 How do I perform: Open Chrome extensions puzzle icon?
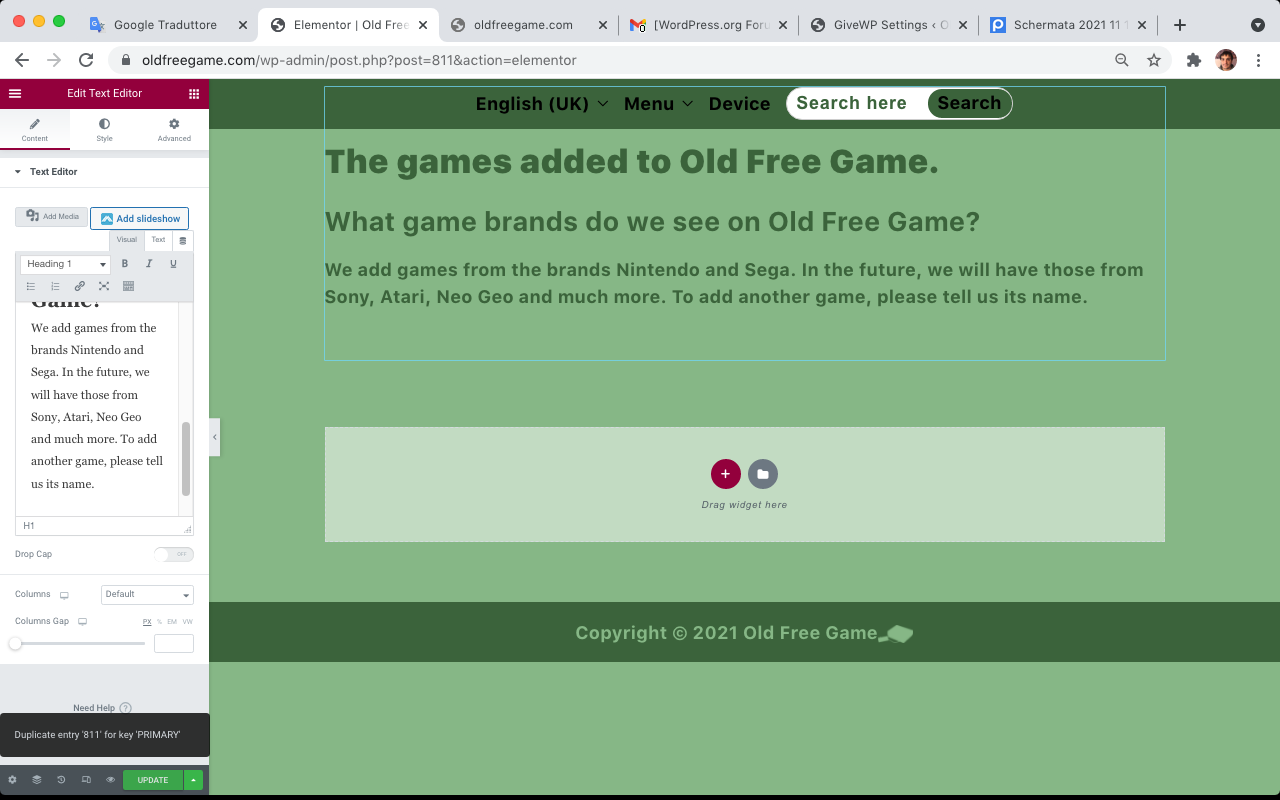(x=1193, y=60)
